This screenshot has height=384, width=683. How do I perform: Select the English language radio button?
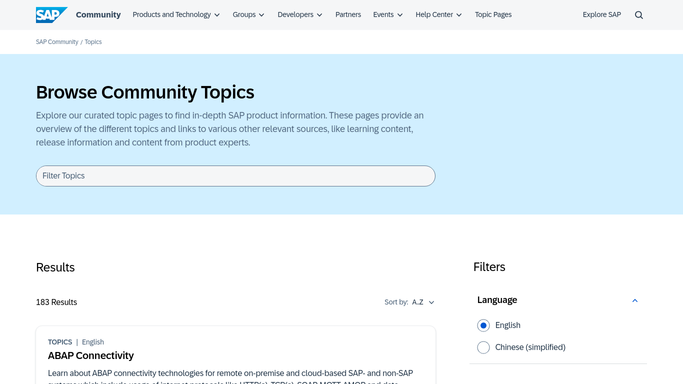click(483, 325)
